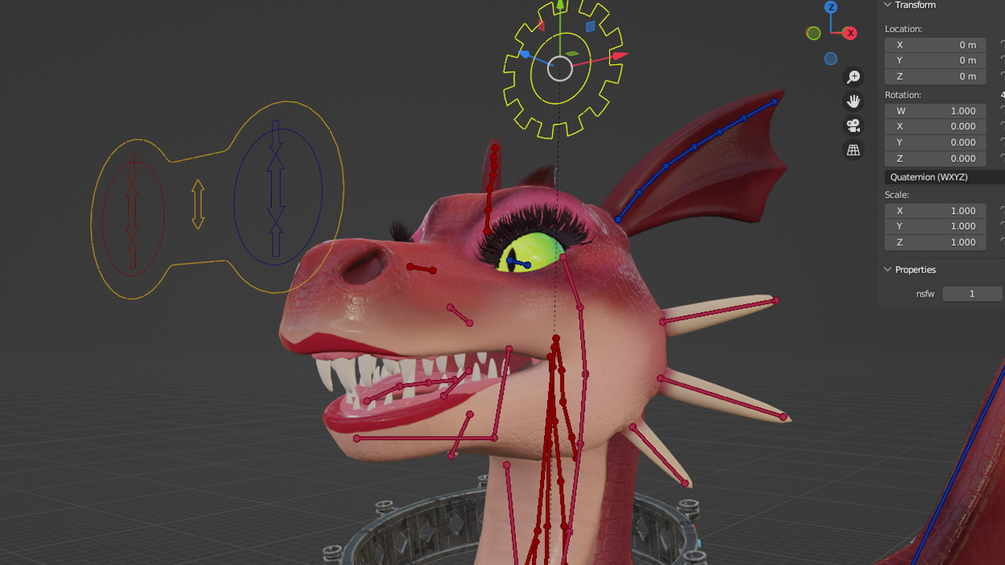Click the nsfw property value field
The height and width of the screenshot is (565, 1005).
[972, 293]
